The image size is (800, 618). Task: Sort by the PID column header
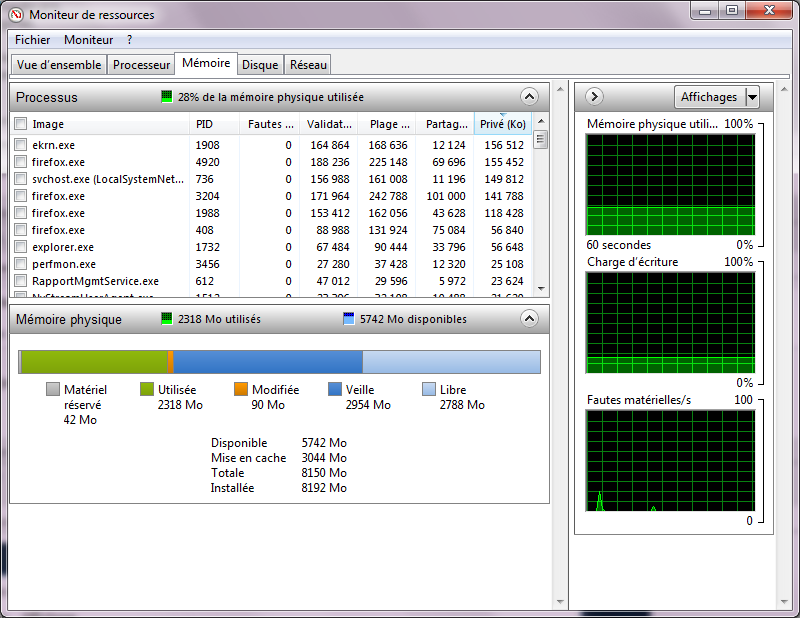pos(214,124)
